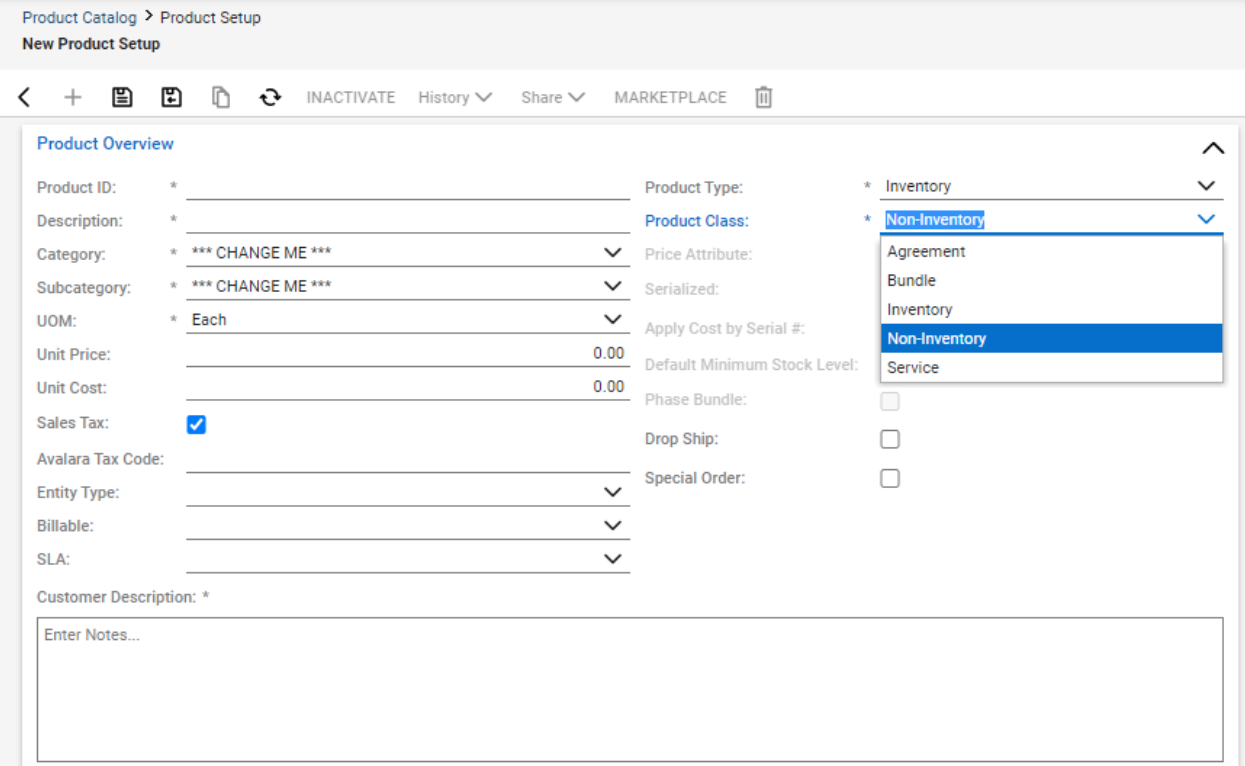
Task: Click the Copy record icon
Action: [x=221, y=97]
